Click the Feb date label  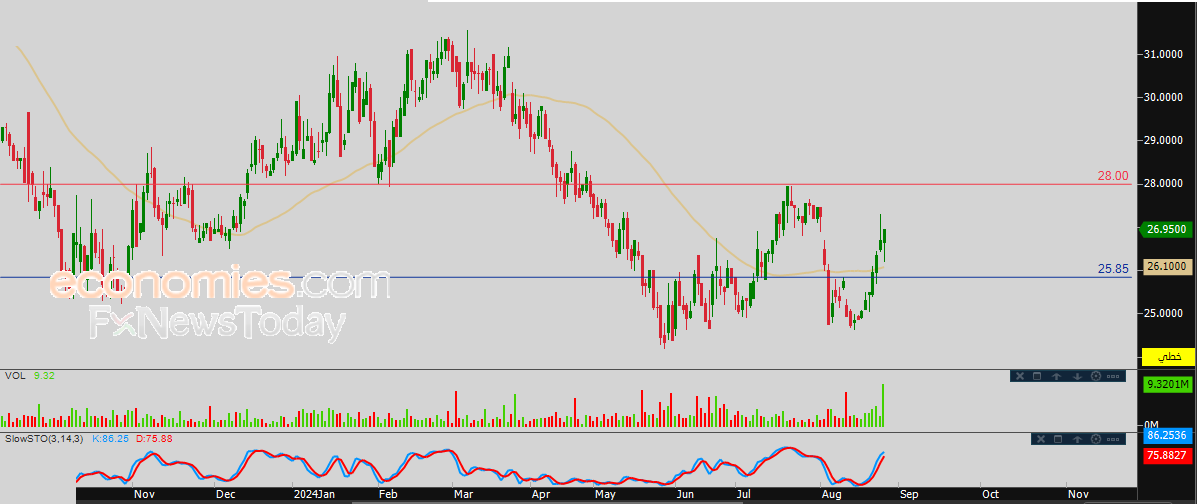[389, 494]
